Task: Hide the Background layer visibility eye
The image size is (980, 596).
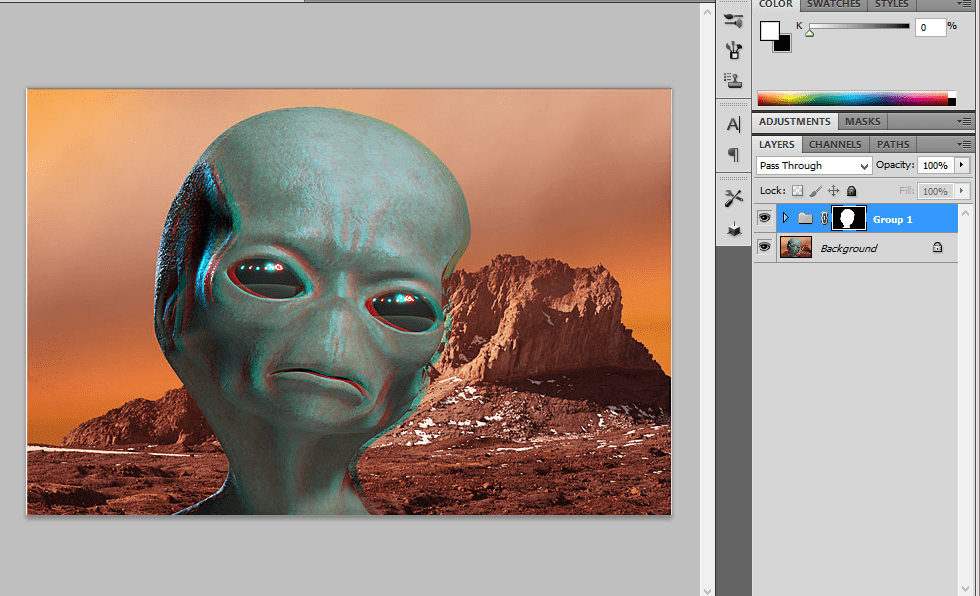Action: click(764, 247)
